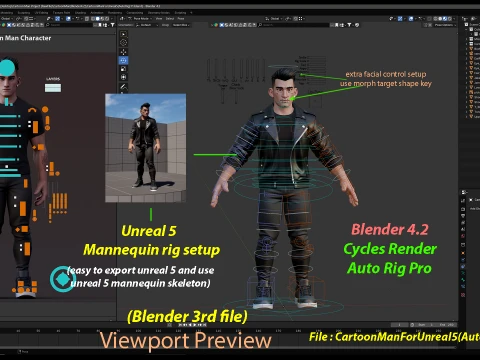Open the Pose Options dropdown
The width and height of the screenshot is (480, 360).
point(445,25)
